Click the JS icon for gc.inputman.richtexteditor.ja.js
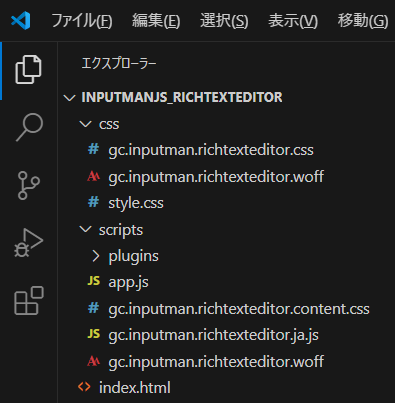395x403 pixels. pos(94,334)
